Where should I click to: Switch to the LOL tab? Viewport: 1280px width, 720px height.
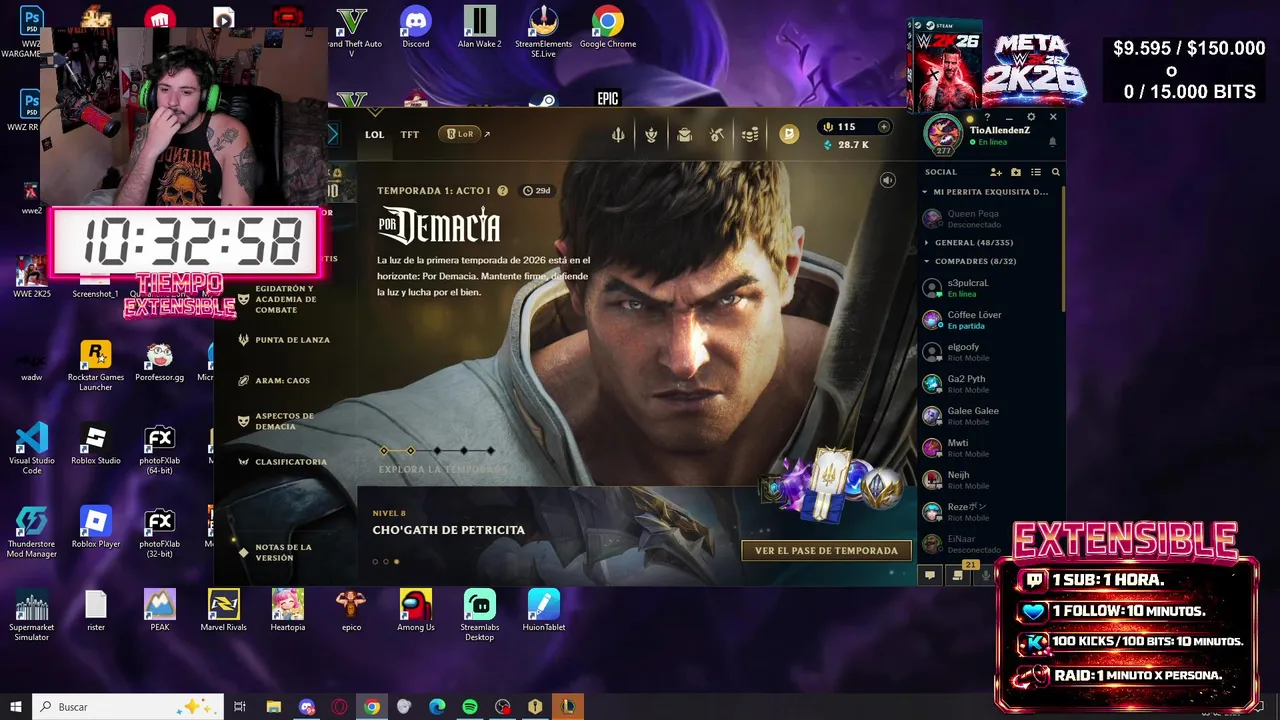[x=374, y=134]
